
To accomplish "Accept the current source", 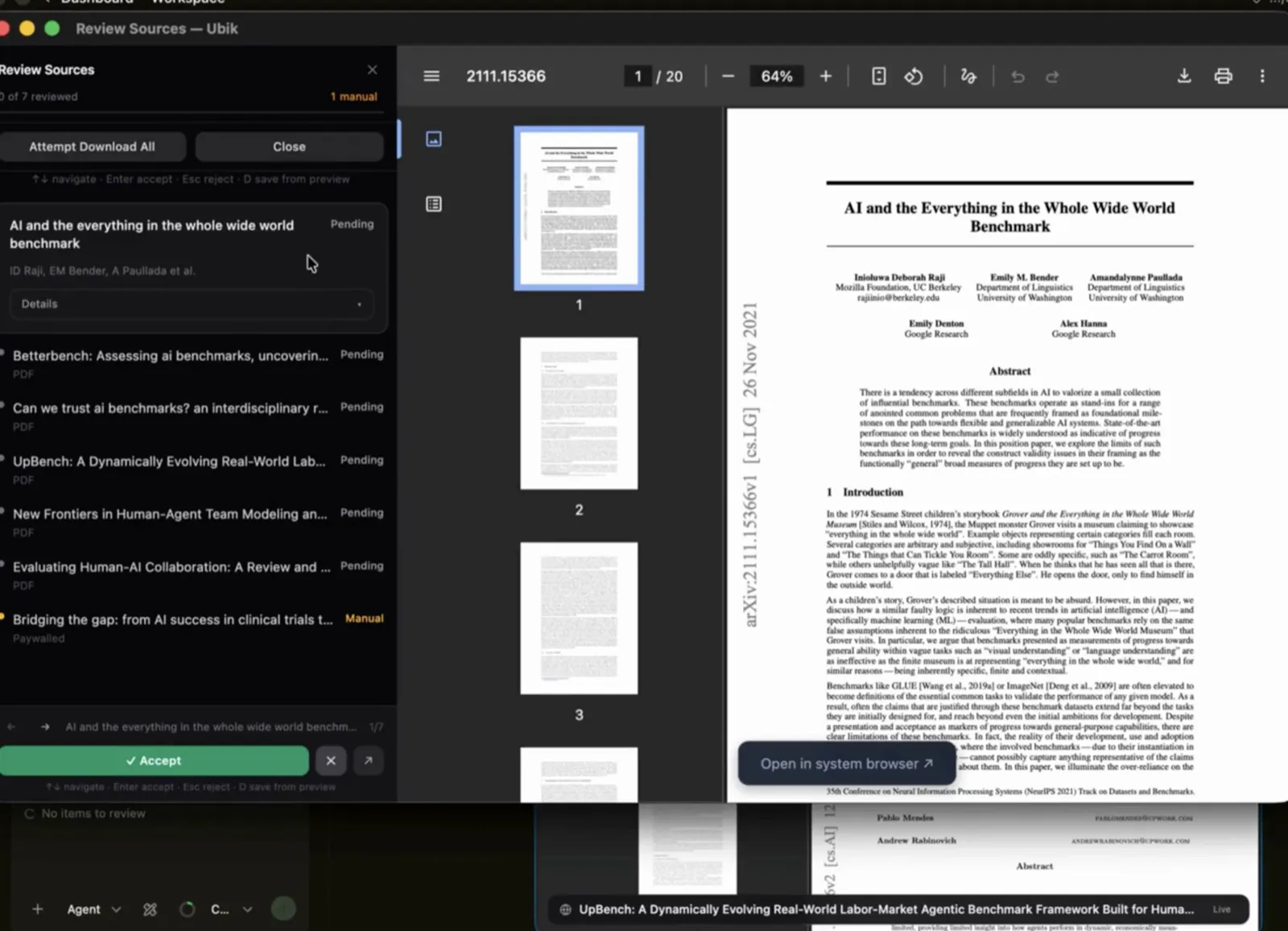I will pos(153,760).
